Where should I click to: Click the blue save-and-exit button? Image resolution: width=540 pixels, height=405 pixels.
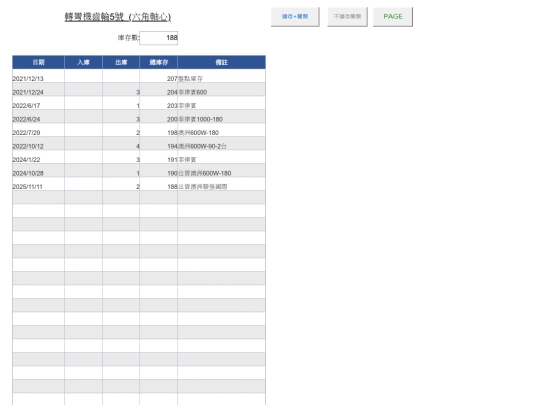click(x=295, y=17)
